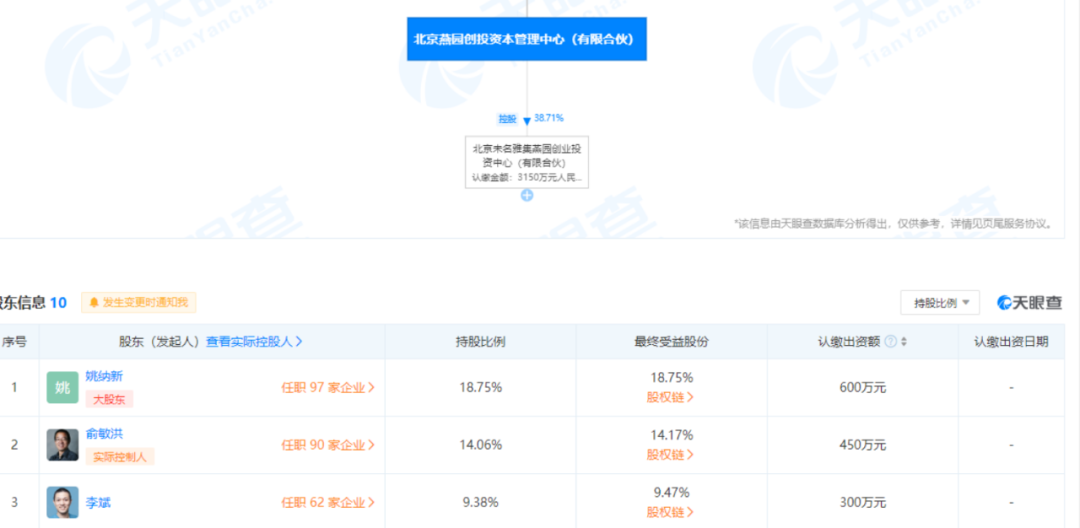1080x528 pixels.
Task: Expand the plus node under 北京未名雅集燕园创业投资中心
Action: click(x=527, y=196)
